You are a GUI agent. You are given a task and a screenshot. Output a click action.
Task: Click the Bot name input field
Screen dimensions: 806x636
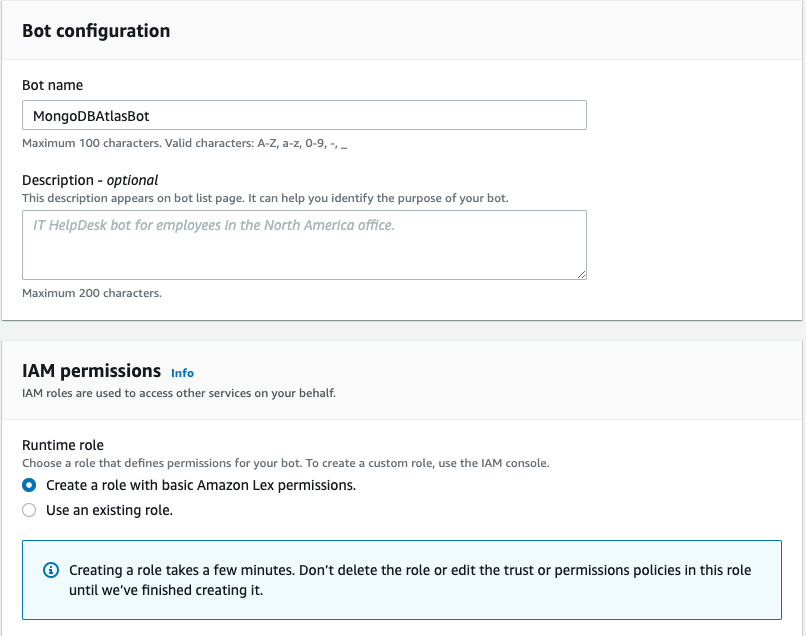click(x=304, y=115)
